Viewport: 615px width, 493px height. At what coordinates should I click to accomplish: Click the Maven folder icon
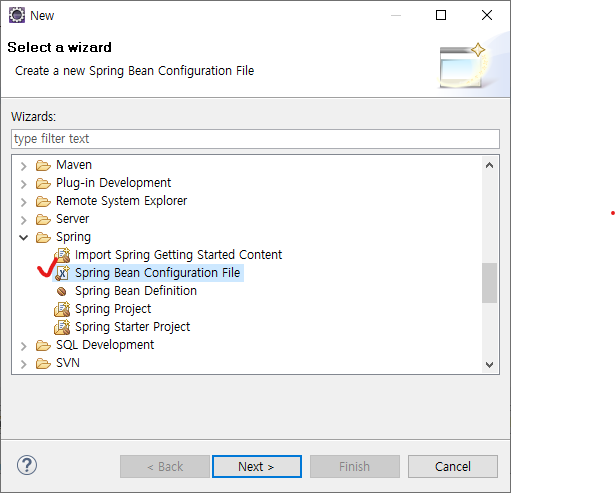point(43,165)
